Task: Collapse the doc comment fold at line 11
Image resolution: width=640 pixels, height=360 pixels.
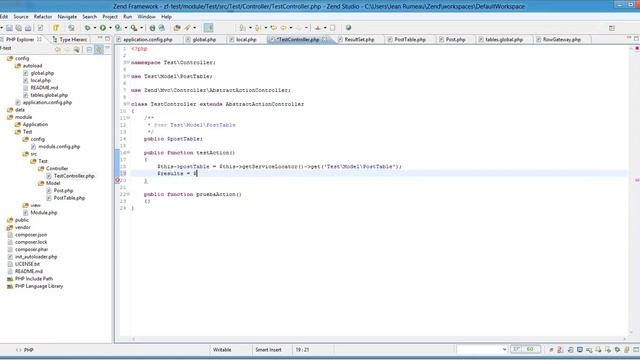Action: pos(128,118)
